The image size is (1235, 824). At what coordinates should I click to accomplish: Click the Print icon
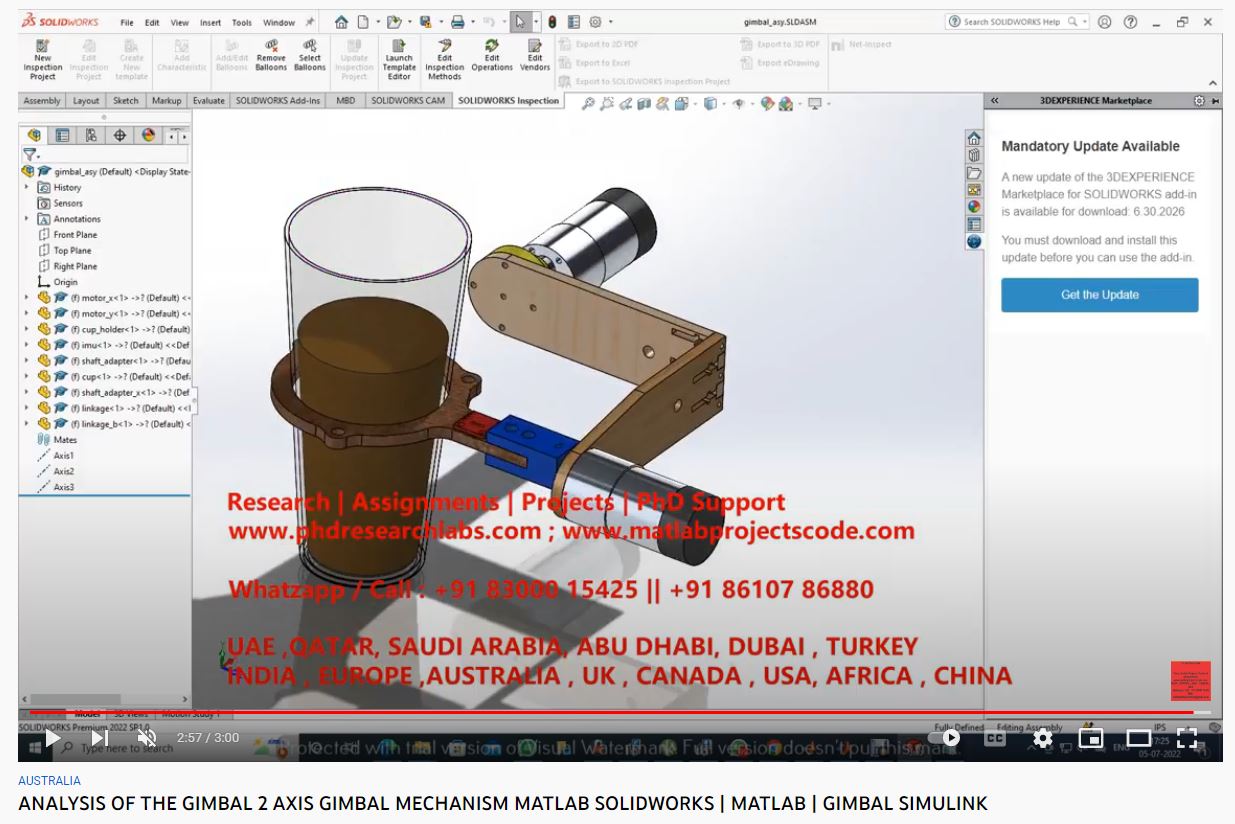457,21
